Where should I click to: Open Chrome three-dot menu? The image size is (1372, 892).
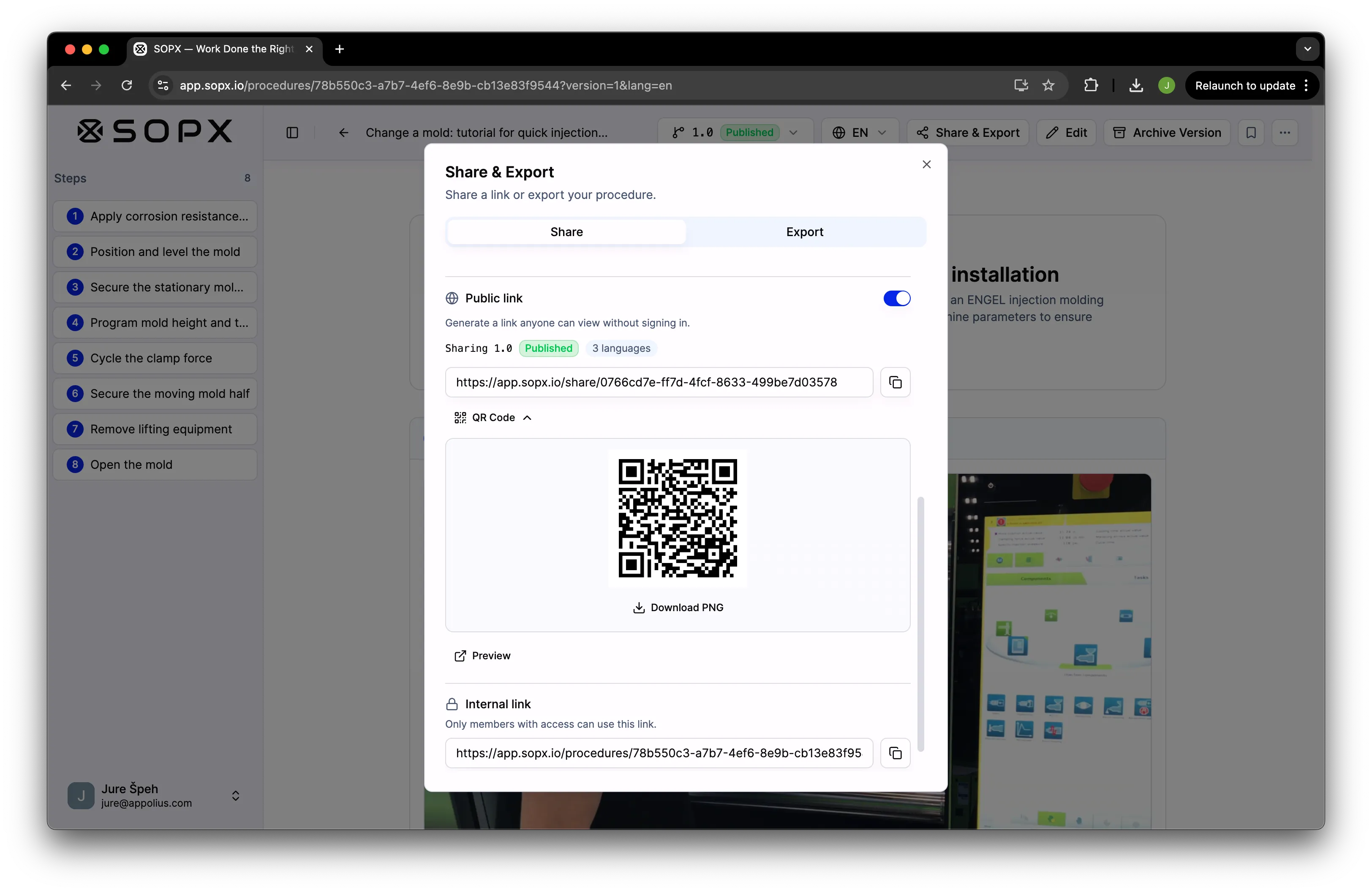pyautogui.click(x=1306, y=85)
